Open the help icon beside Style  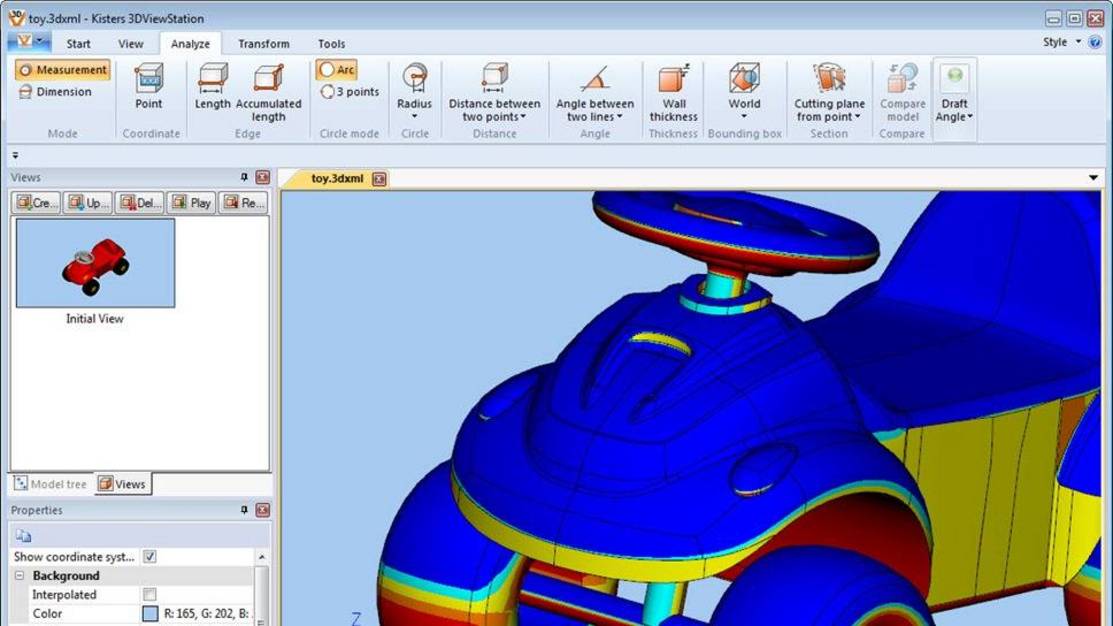(1095, 43)
